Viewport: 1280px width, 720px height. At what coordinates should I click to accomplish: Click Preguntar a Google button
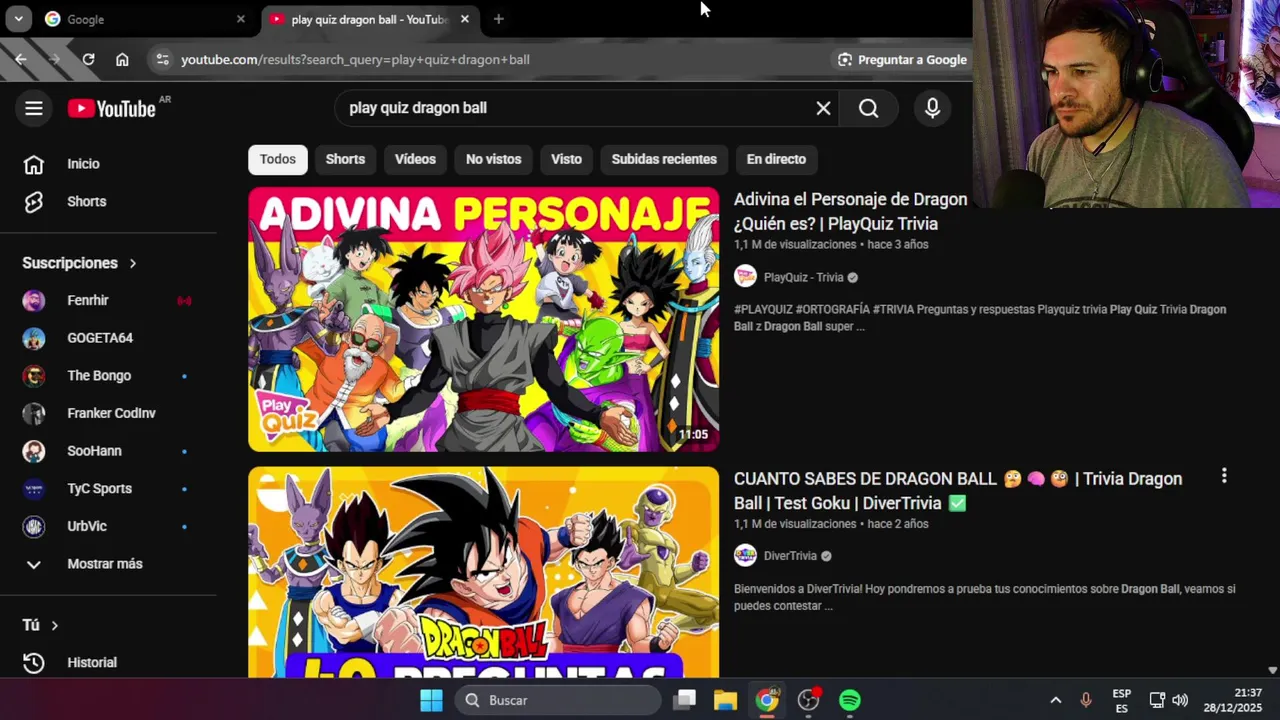click(x=902, y=60)
